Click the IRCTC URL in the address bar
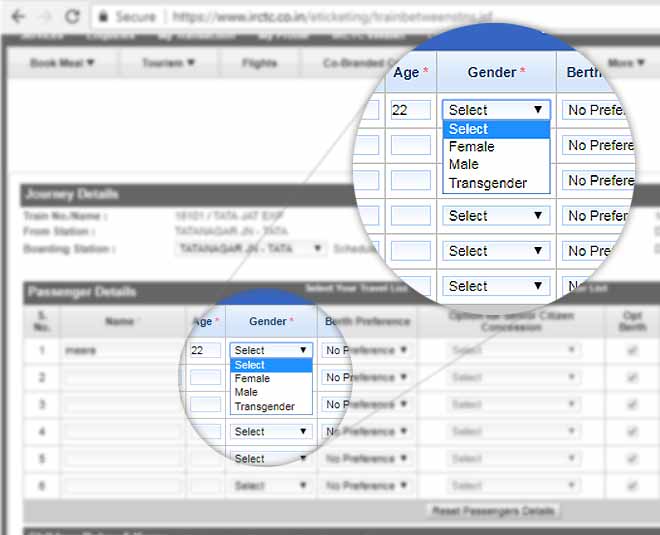 coord(333,17)
